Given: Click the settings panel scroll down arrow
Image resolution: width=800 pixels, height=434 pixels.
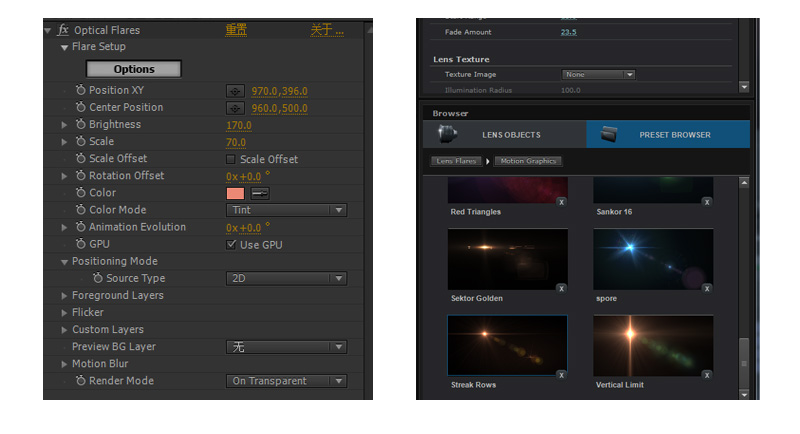Looking at the screenshot, I should [744, 87].
